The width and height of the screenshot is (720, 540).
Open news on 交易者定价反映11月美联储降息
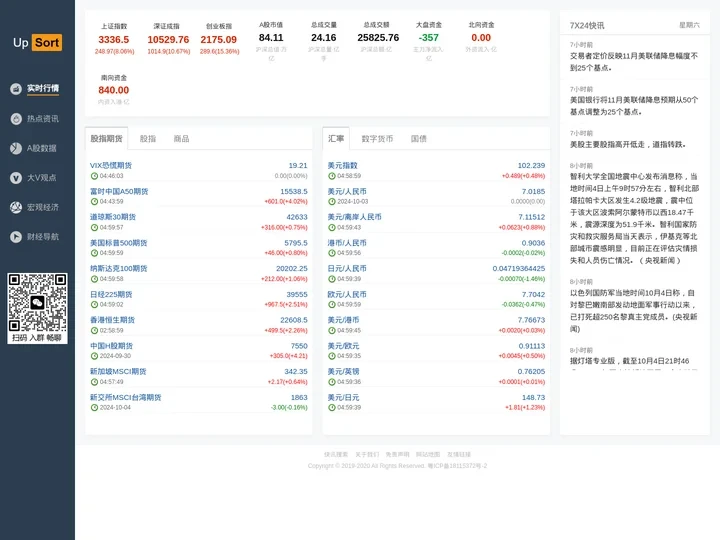click(x=634, y=62)
